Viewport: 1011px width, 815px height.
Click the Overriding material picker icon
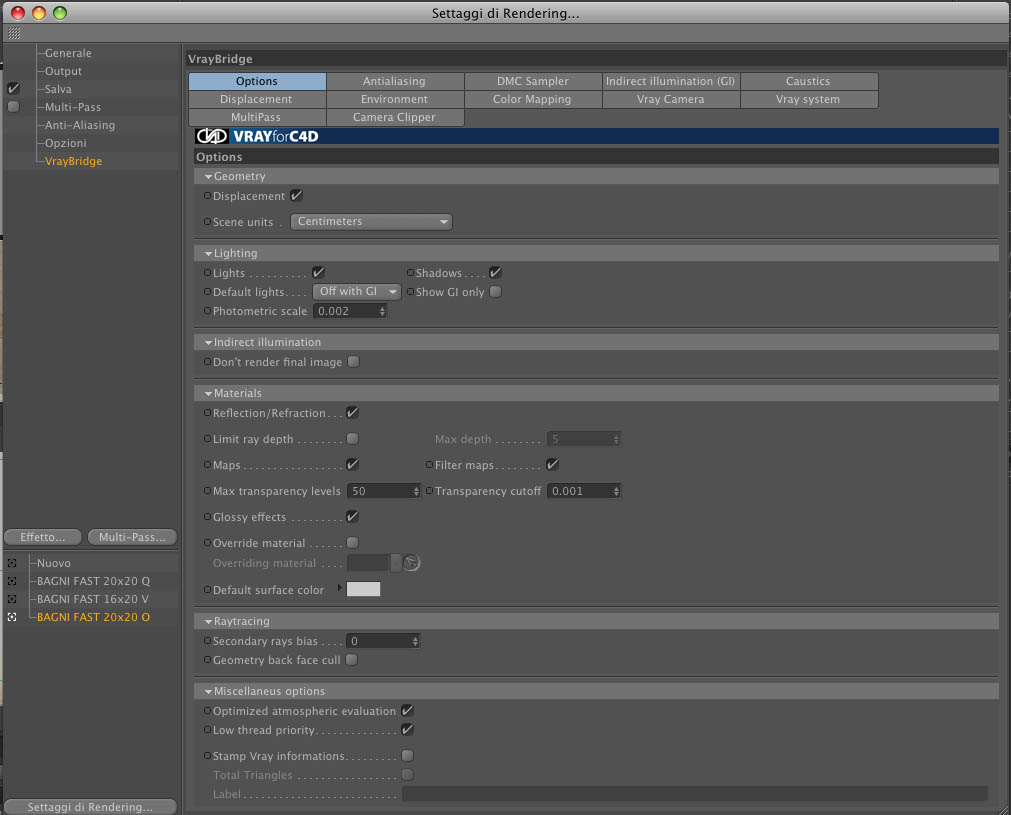pos(411,563)
